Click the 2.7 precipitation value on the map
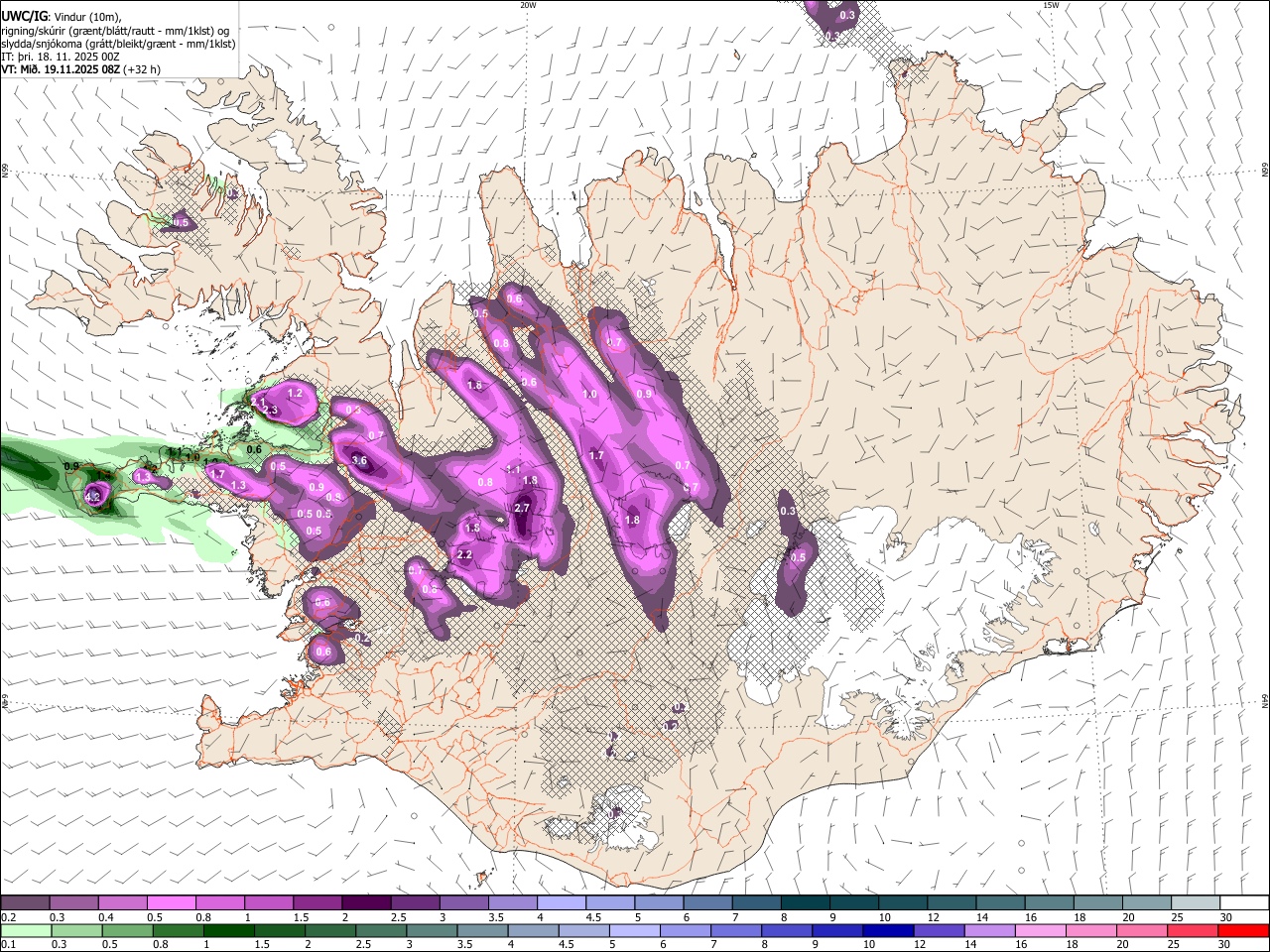 tap(523, 508)
